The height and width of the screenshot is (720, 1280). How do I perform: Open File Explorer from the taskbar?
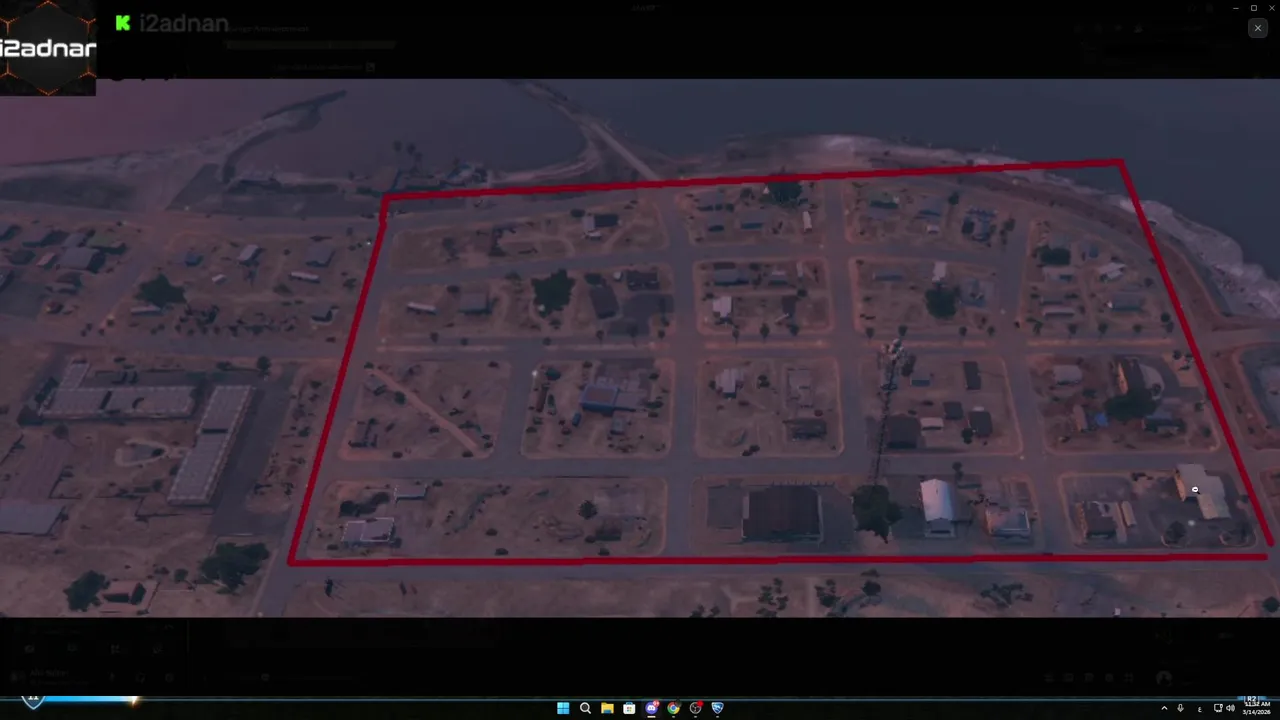(x=607, y=708)
